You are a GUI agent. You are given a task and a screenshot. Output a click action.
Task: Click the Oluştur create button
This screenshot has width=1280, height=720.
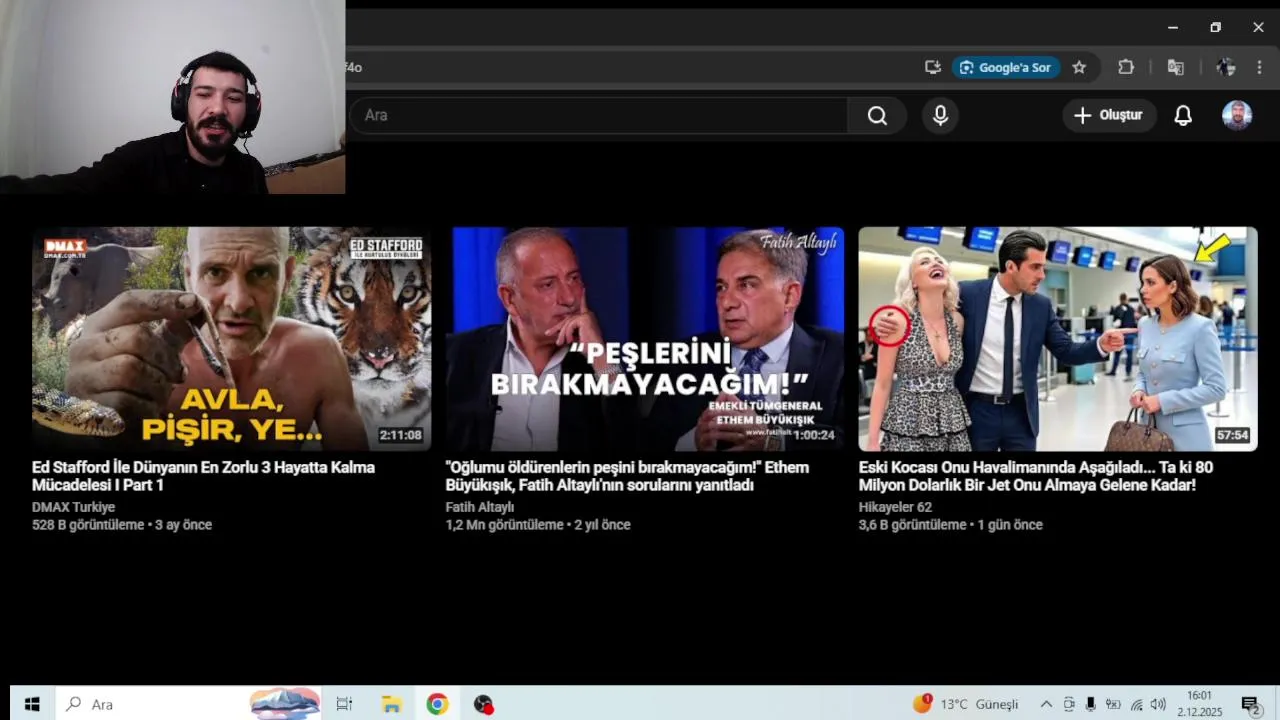point(1109,115)
